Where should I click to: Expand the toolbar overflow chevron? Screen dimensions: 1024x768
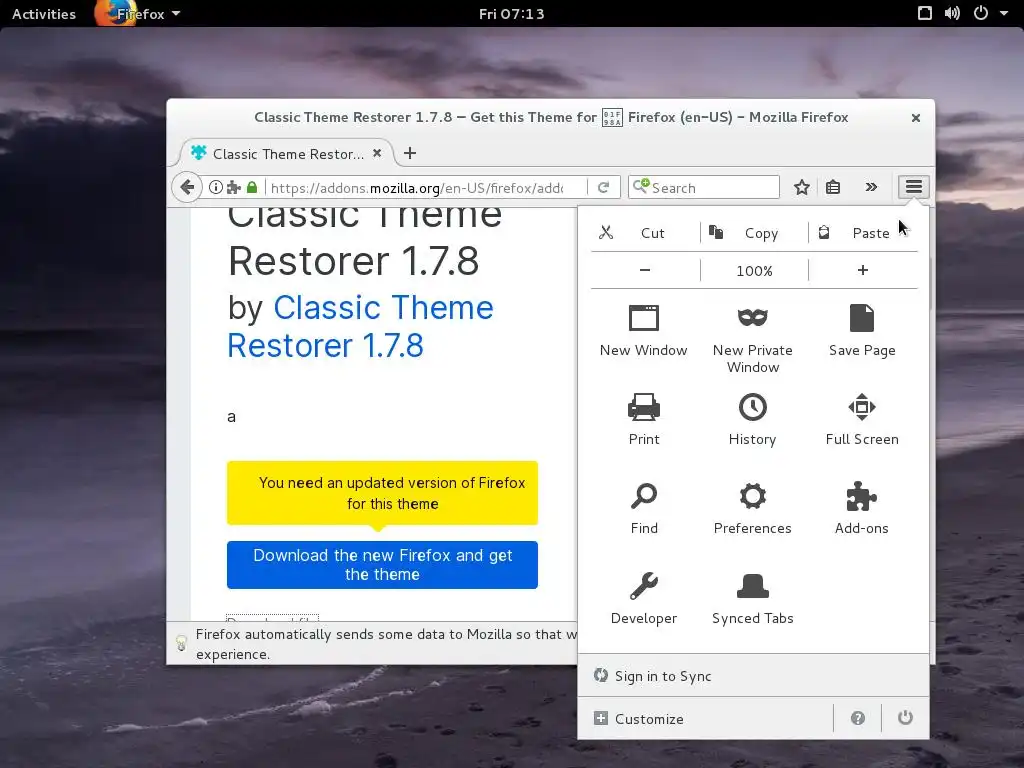click(871, 187)
